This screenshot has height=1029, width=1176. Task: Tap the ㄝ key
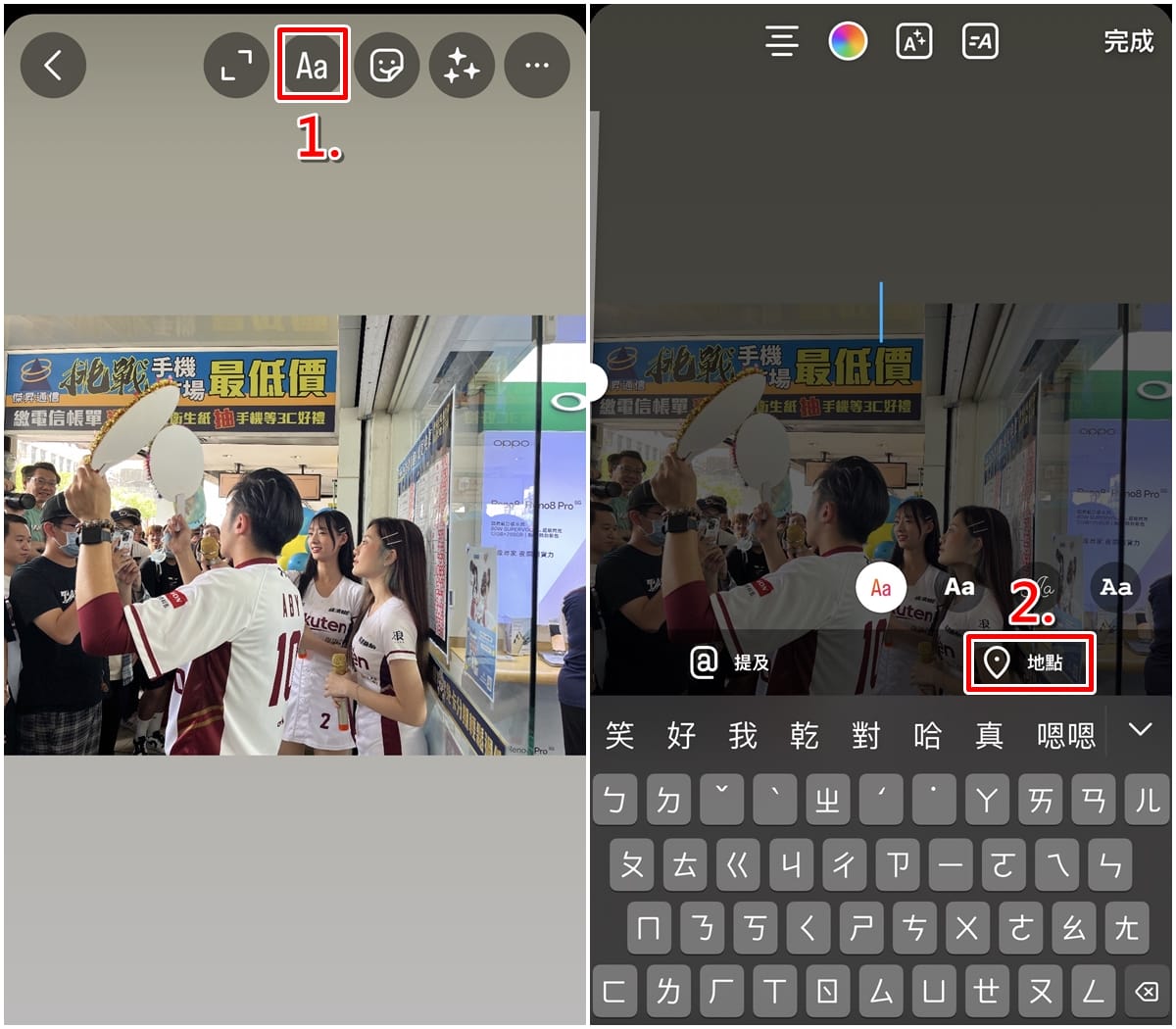coord(987,992)
